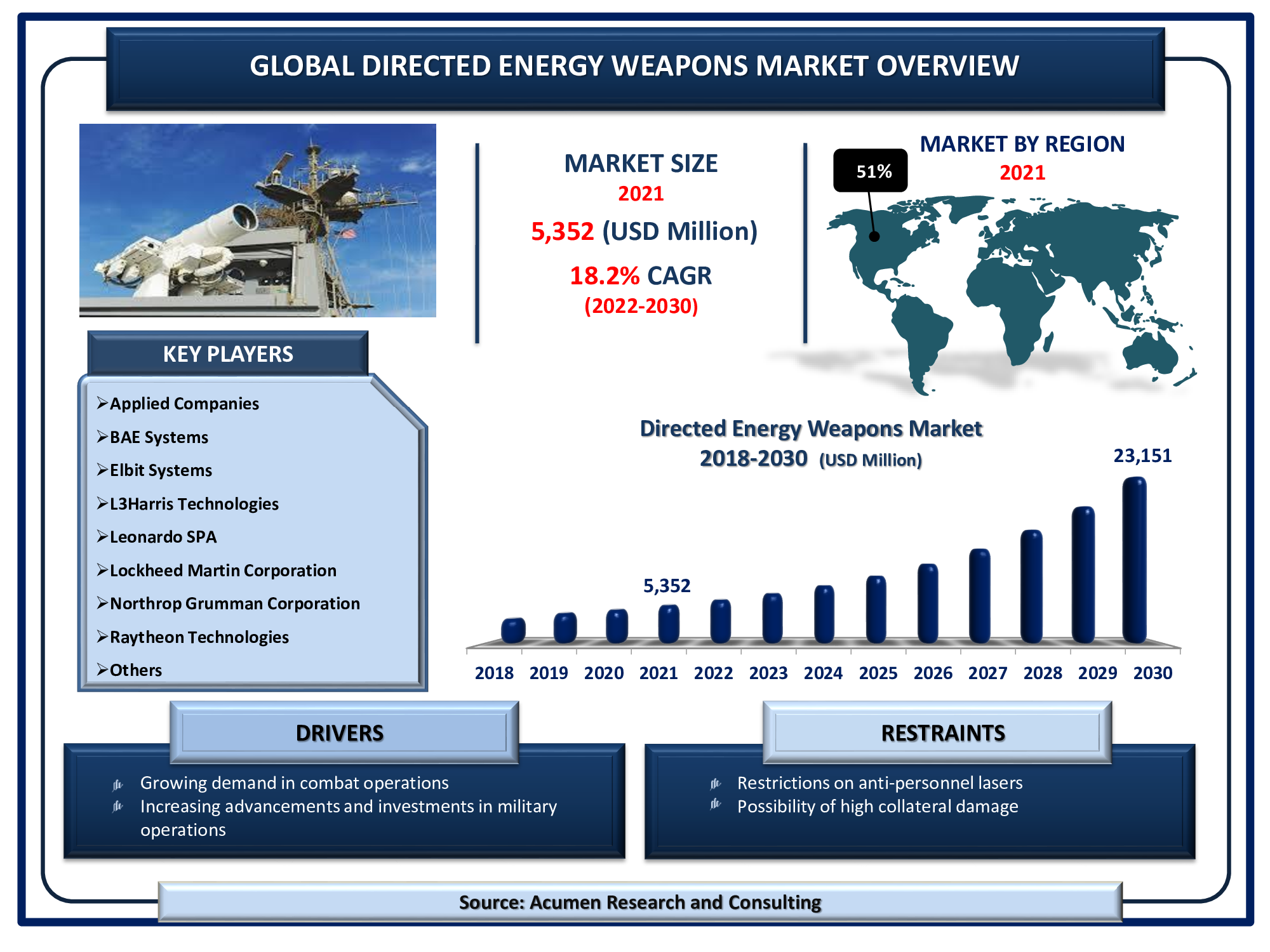Click the 2025 bar in the chart
1270x952 pixels.
tap(876, 609)
